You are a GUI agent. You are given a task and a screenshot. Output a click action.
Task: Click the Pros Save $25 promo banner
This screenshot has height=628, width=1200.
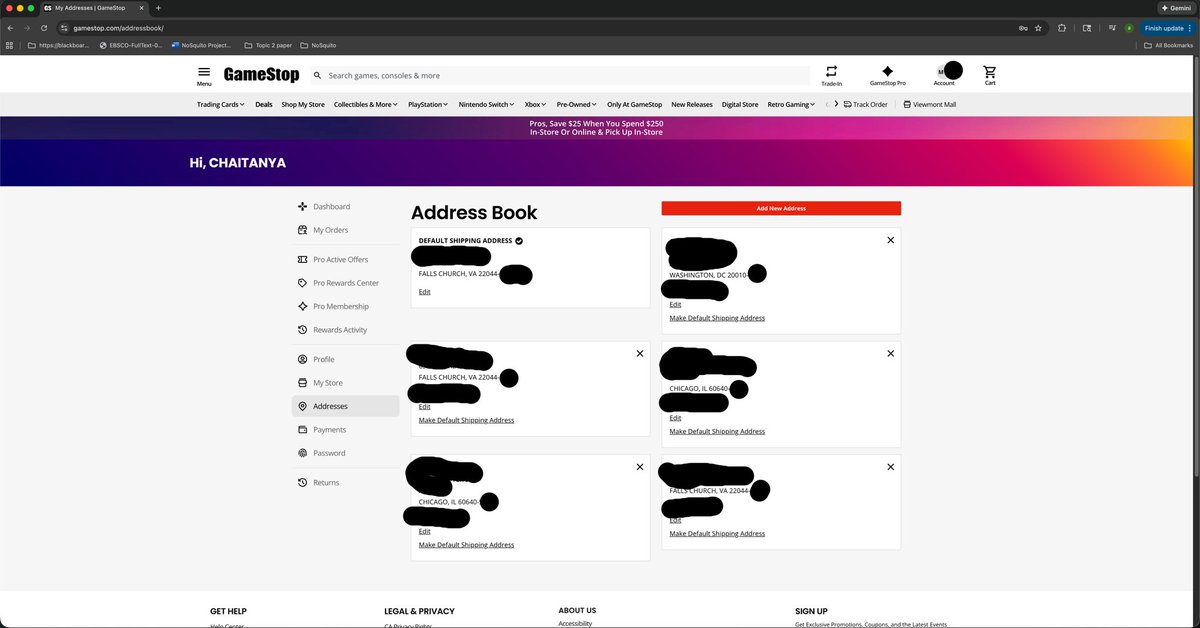pyautogui.click(x=596, y=127)
